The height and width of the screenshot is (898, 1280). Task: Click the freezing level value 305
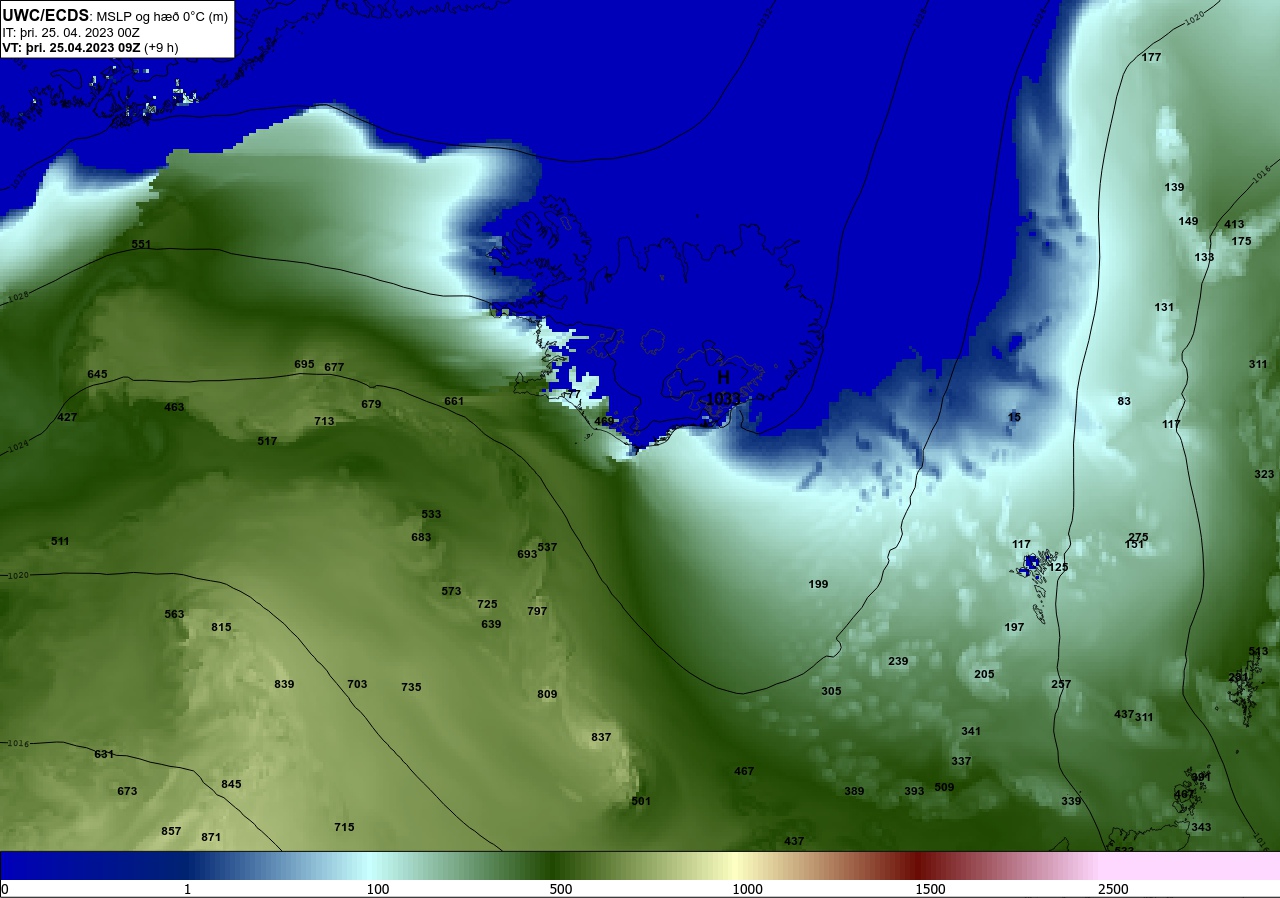pyautogui.click(x=831, y=691)
